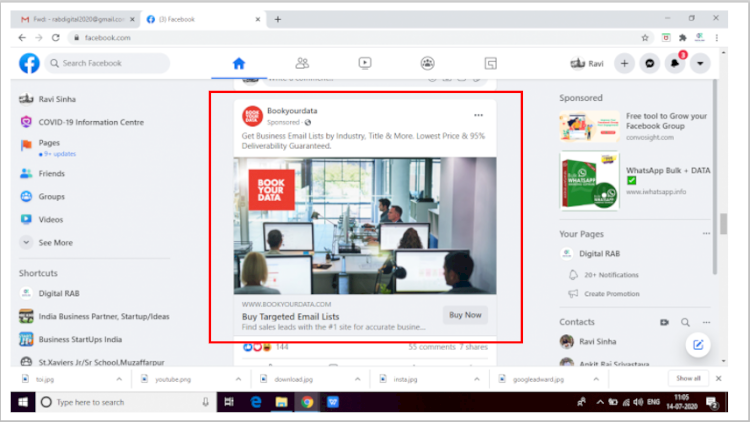Open the Bookyourdata ad image
The image size is (750, 422).
pos(365,225)
